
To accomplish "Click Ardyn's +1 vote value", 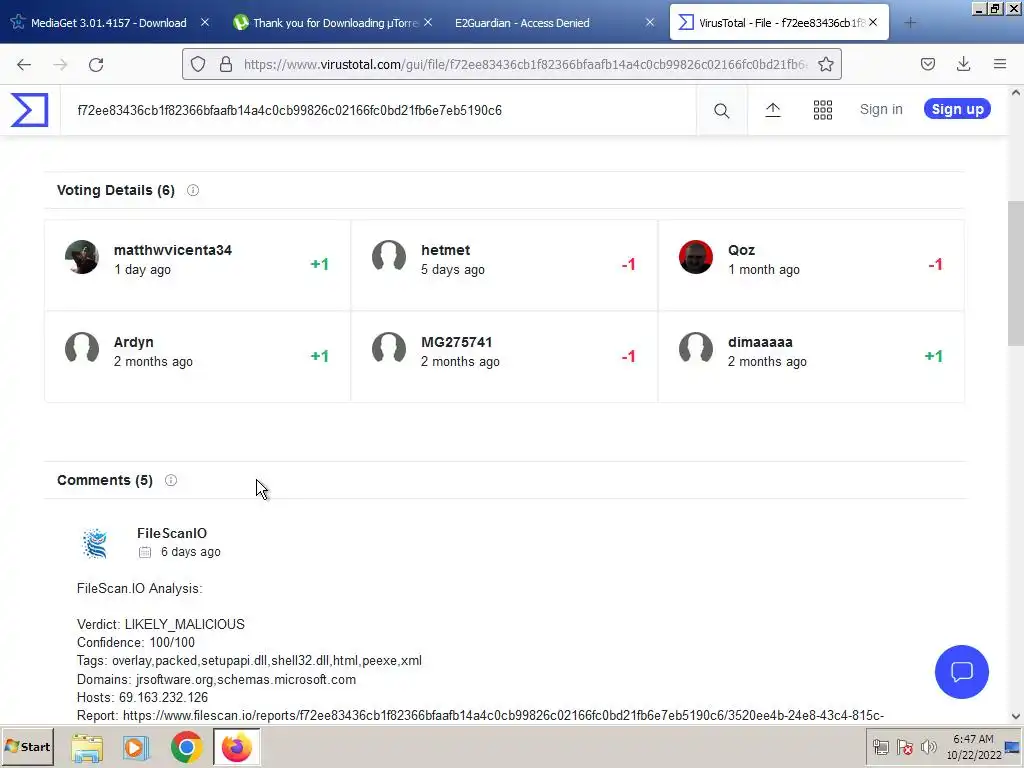I will [x=319, y=357].
